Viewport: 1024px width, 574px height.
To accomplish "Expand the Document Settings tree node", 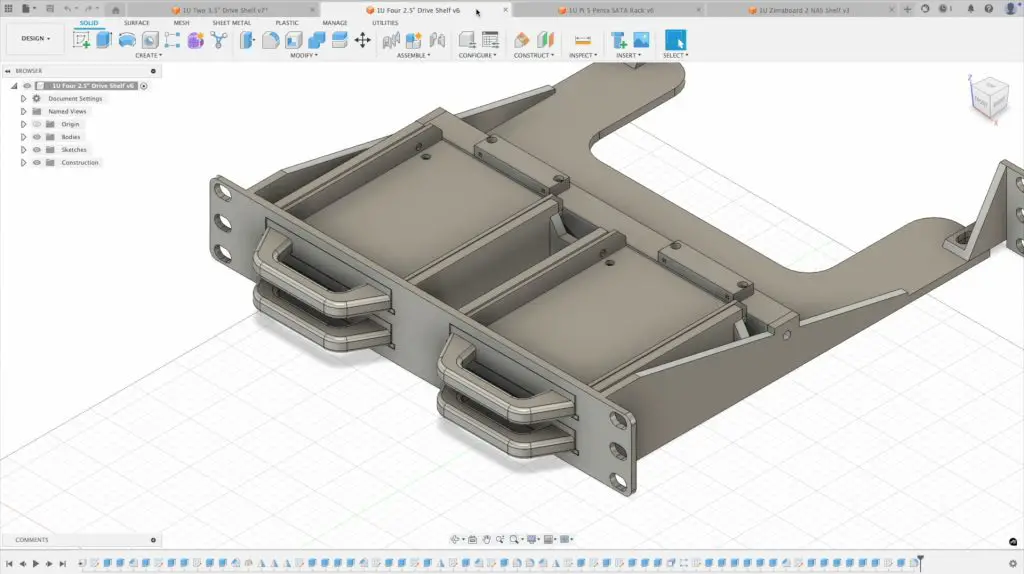I will [23, 99].
